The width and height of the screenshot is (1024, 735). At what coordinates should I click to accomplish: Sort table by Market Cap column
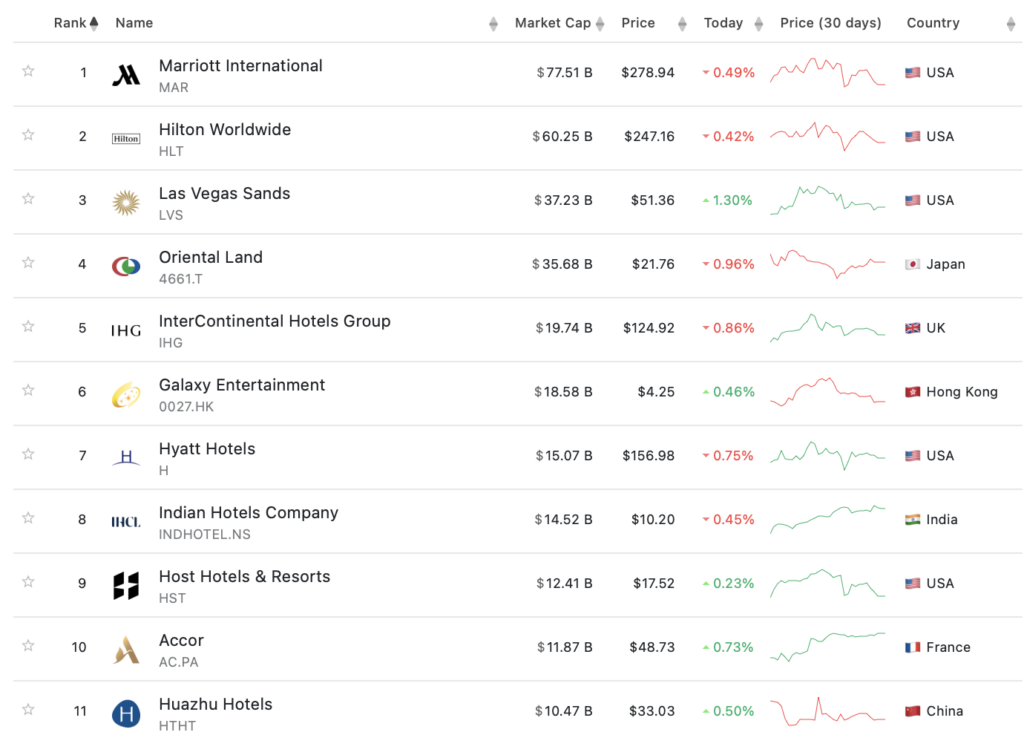coord(553,23)
